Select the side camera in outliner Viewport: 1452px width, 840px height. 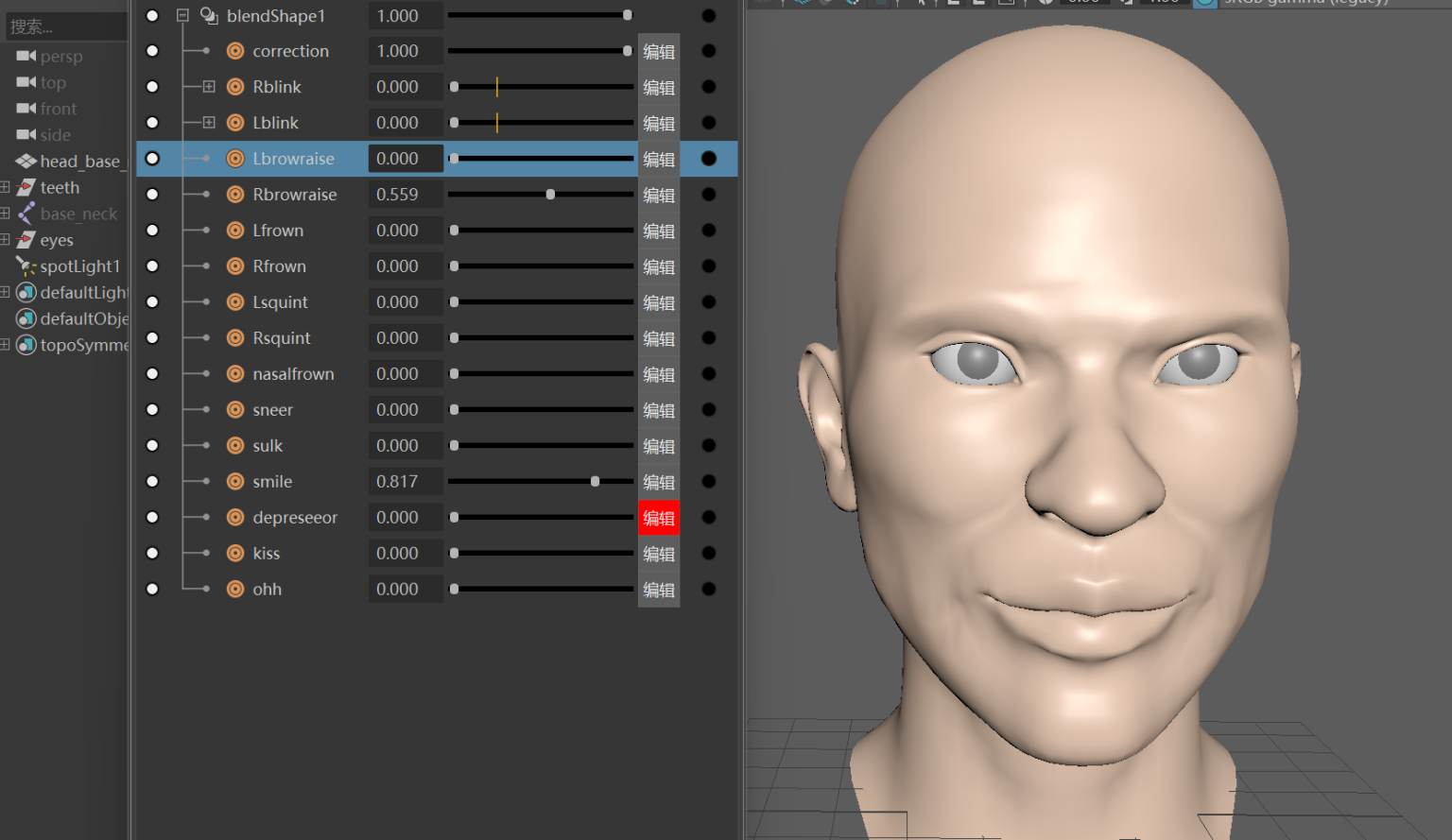[55, 135]
